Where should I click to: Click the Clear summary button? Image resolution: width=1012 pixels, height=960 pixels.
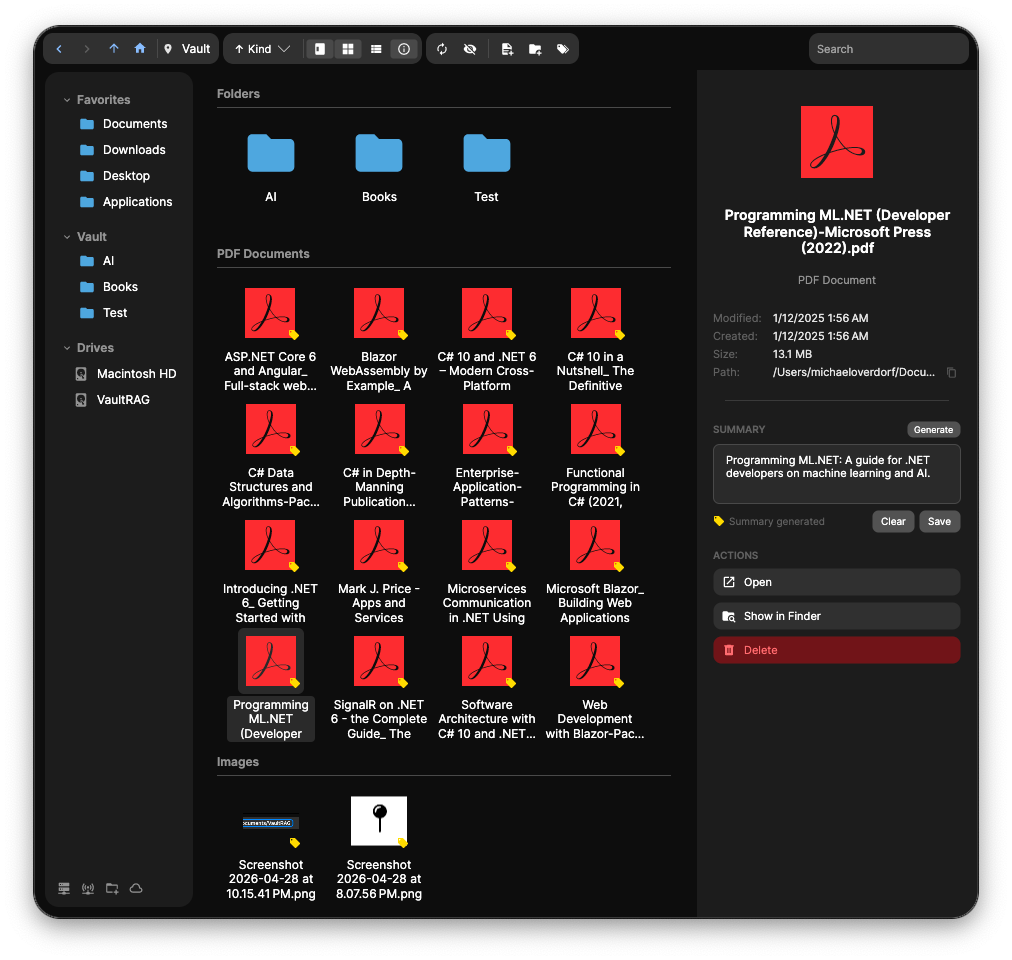click(x=893, y=522)
